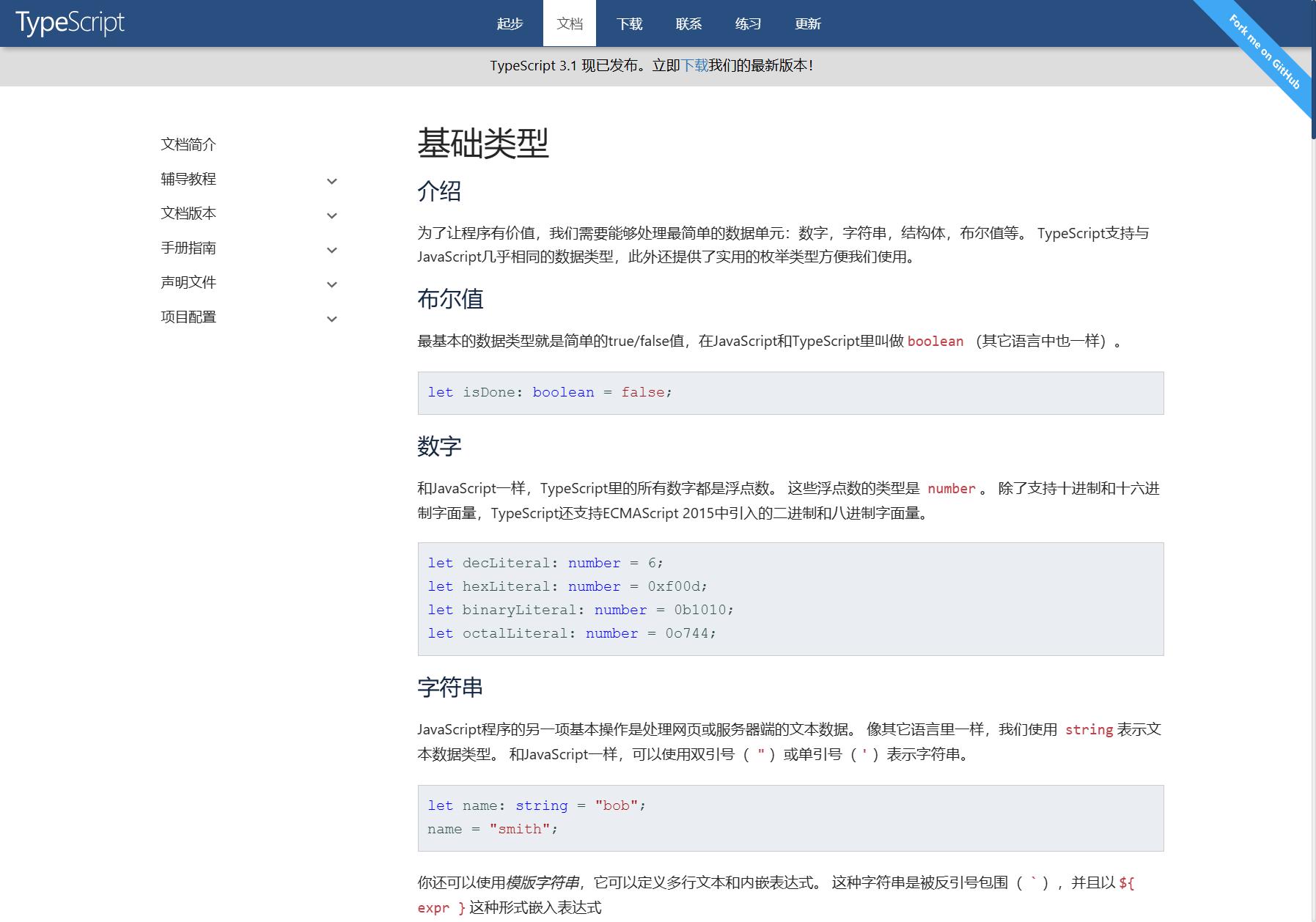This screenshot has width=1316, height=922.
Task: Open 文档简介 in the sidebar
Action: pyautogui.click(x=188, y=144)
